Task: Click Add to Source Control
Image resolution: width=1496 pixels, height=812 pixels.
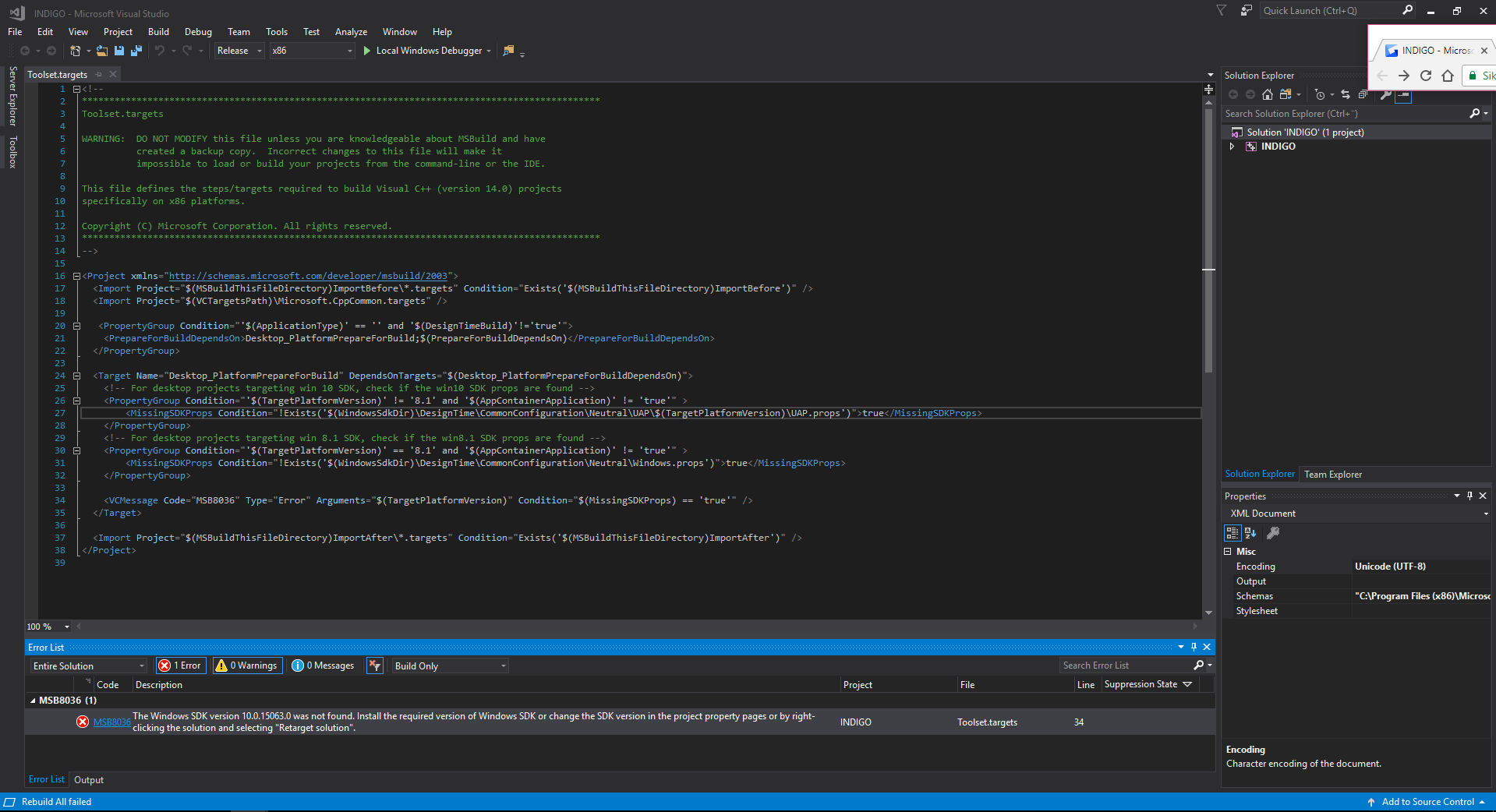Action: (x=1427, y=802)
